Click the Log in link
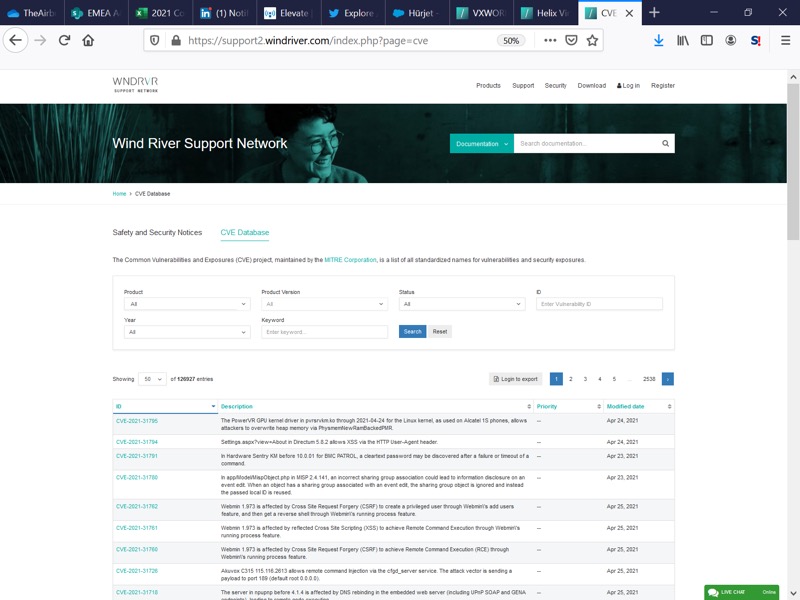800x600 pixels. [628, 86]
